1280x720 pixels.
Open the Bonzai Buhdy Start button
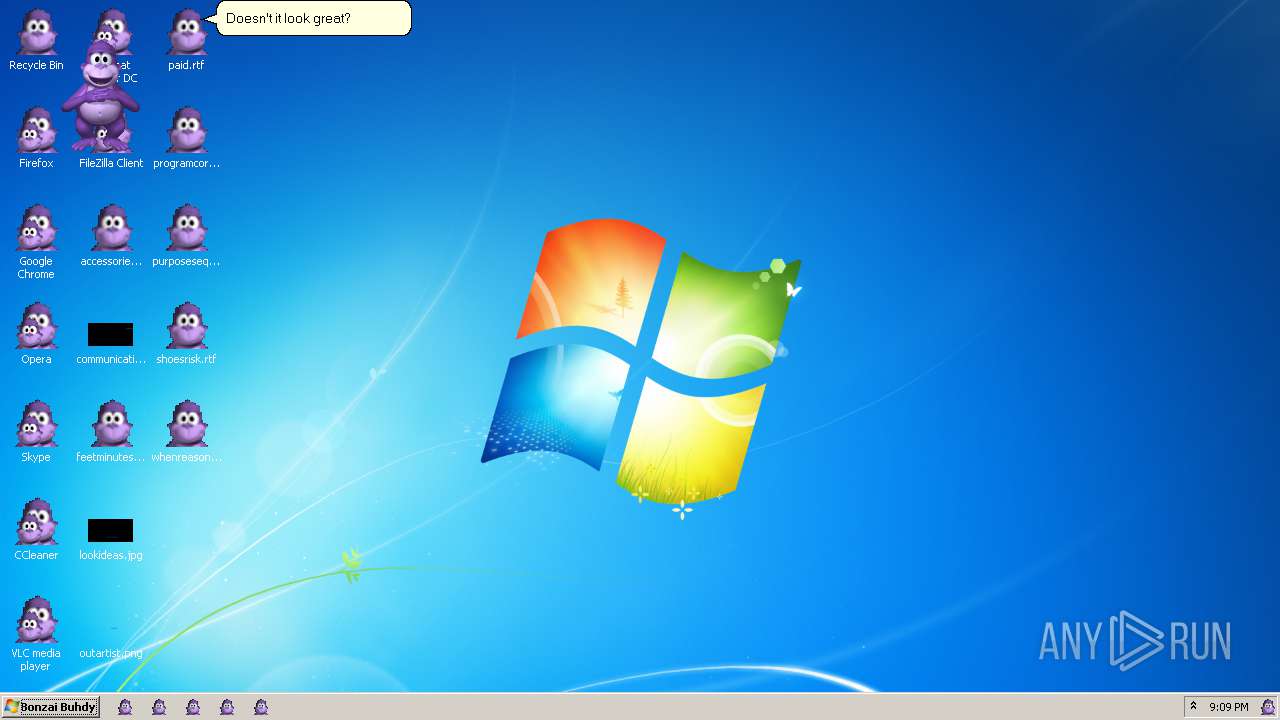tap(50, 707)
